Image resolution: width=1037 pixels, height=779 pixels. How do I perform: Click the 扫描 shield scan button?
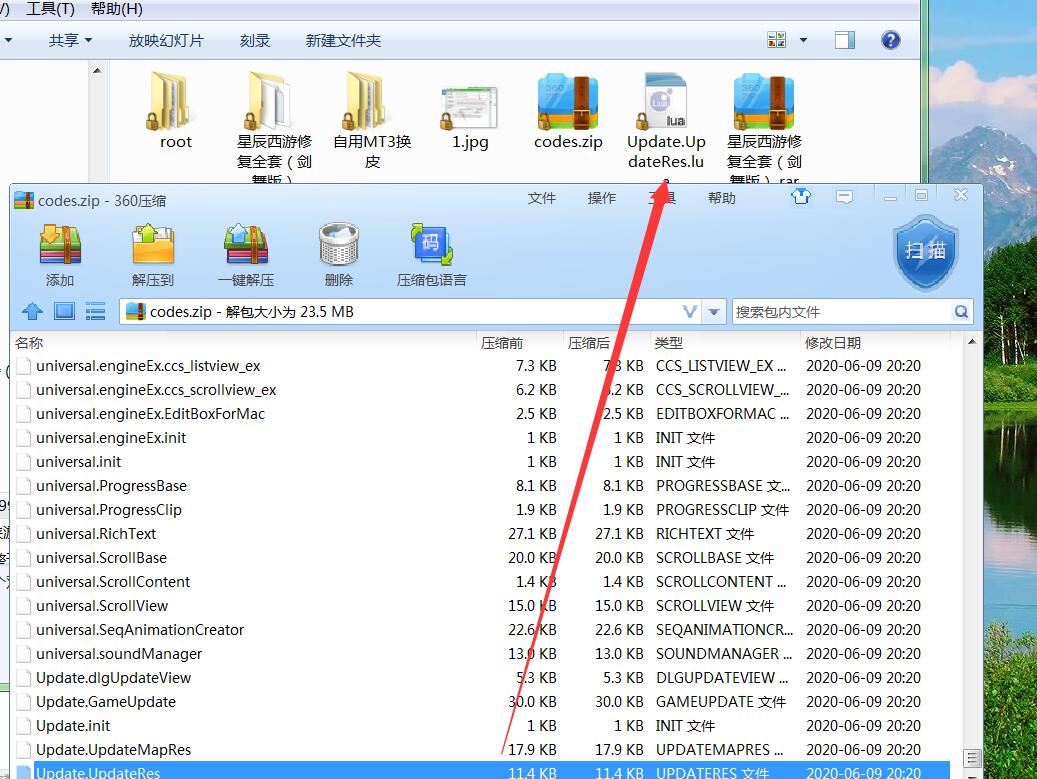(x=925, y=250)
